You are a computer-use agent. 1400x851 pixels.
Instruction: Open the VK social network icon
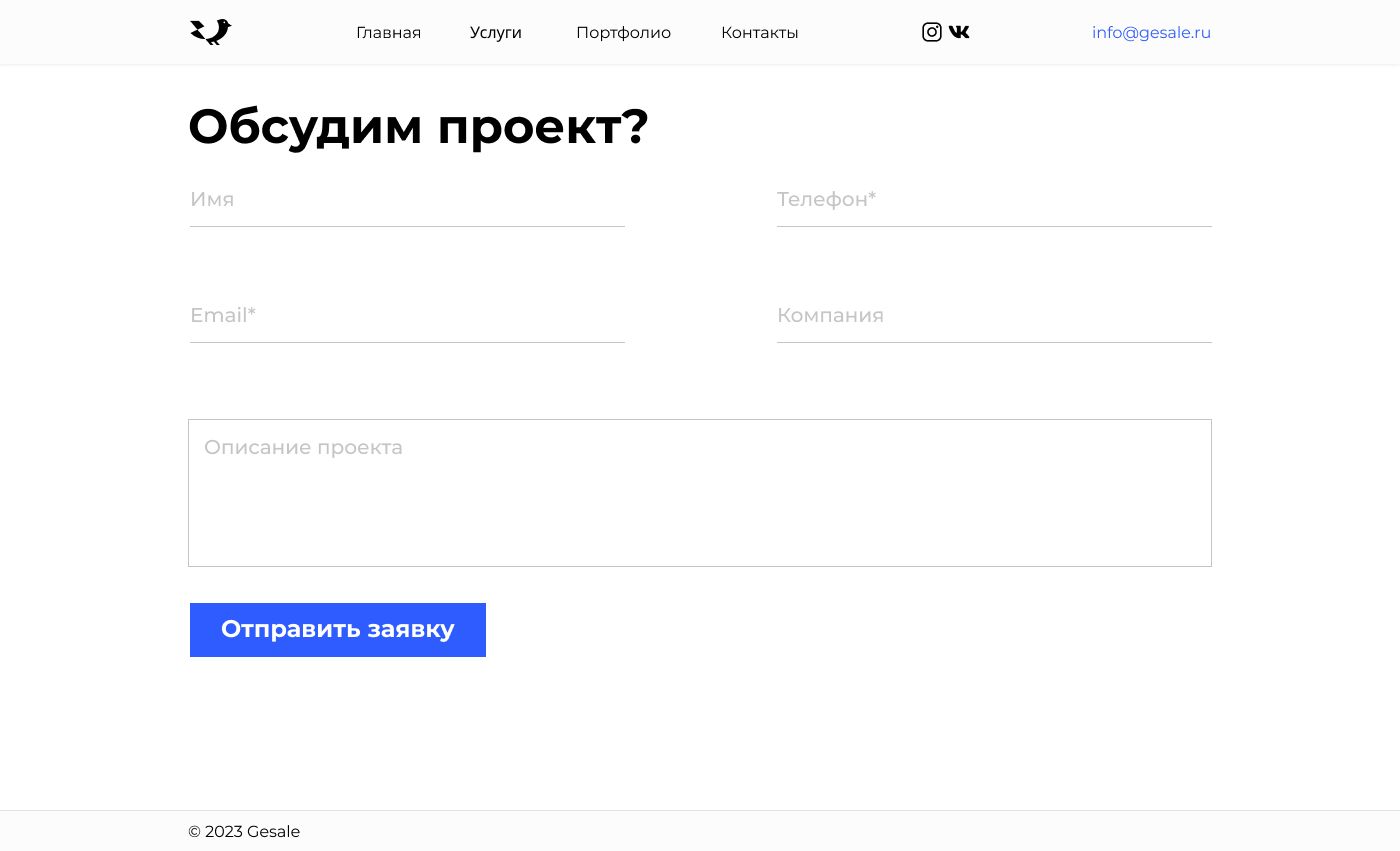pyautogui.click(x=959, y=32)
